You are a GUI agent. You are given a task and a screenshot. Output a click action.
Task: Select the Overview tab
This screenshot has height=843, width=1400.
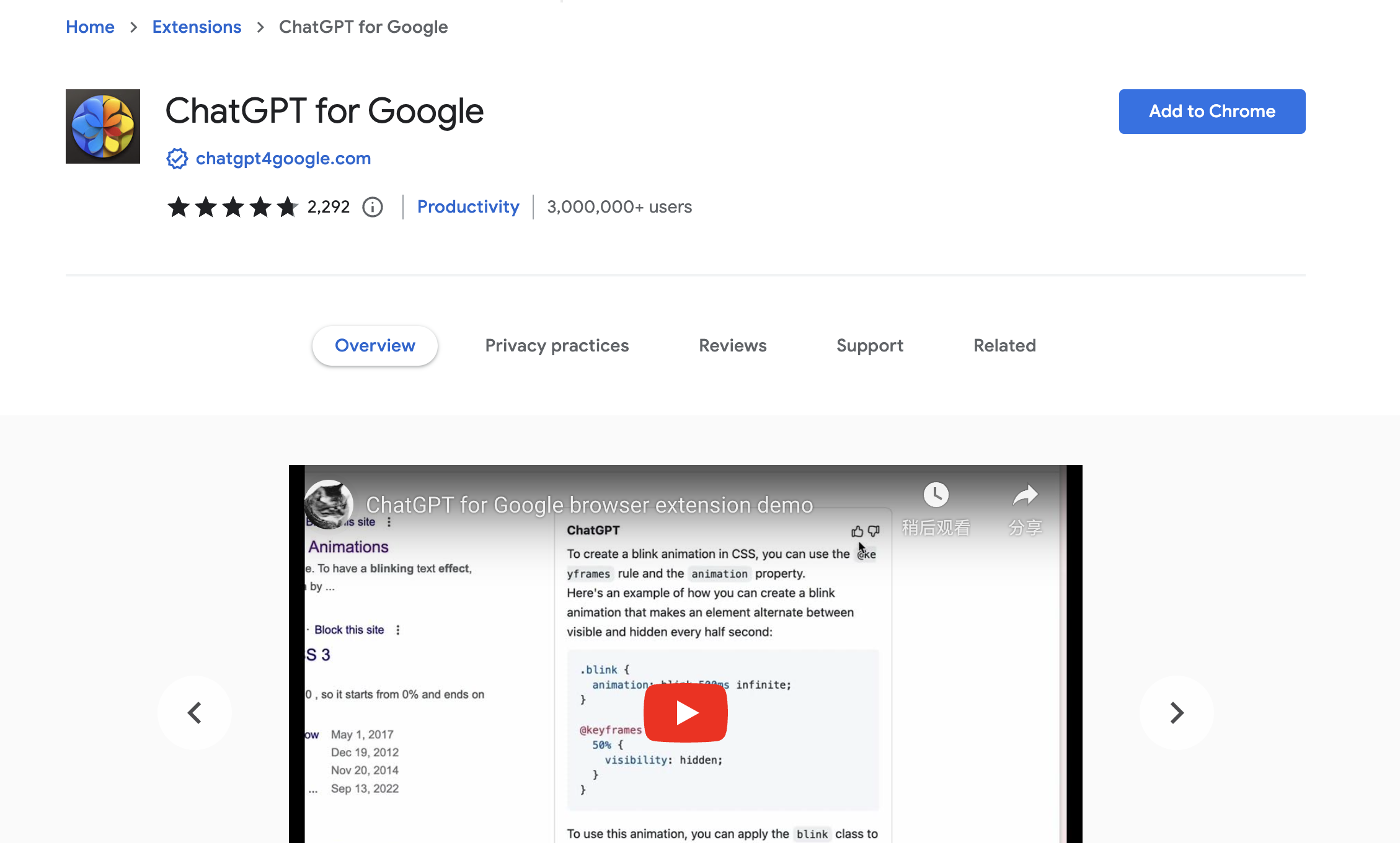(375, 345)
